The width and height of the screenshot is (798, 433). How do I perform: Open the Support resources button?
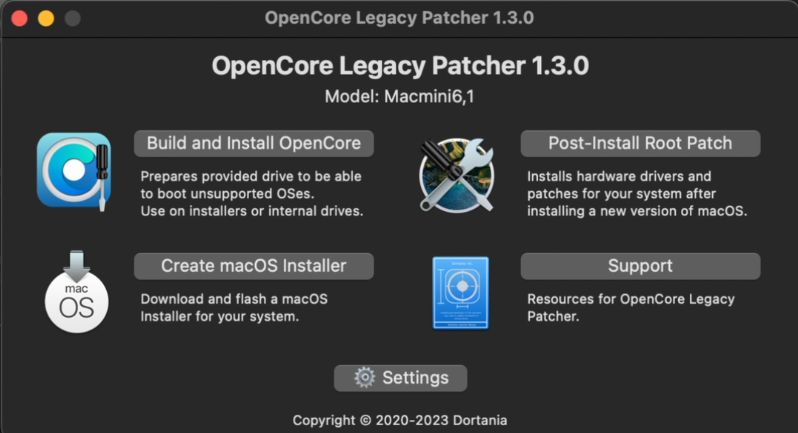click(640, 266)
